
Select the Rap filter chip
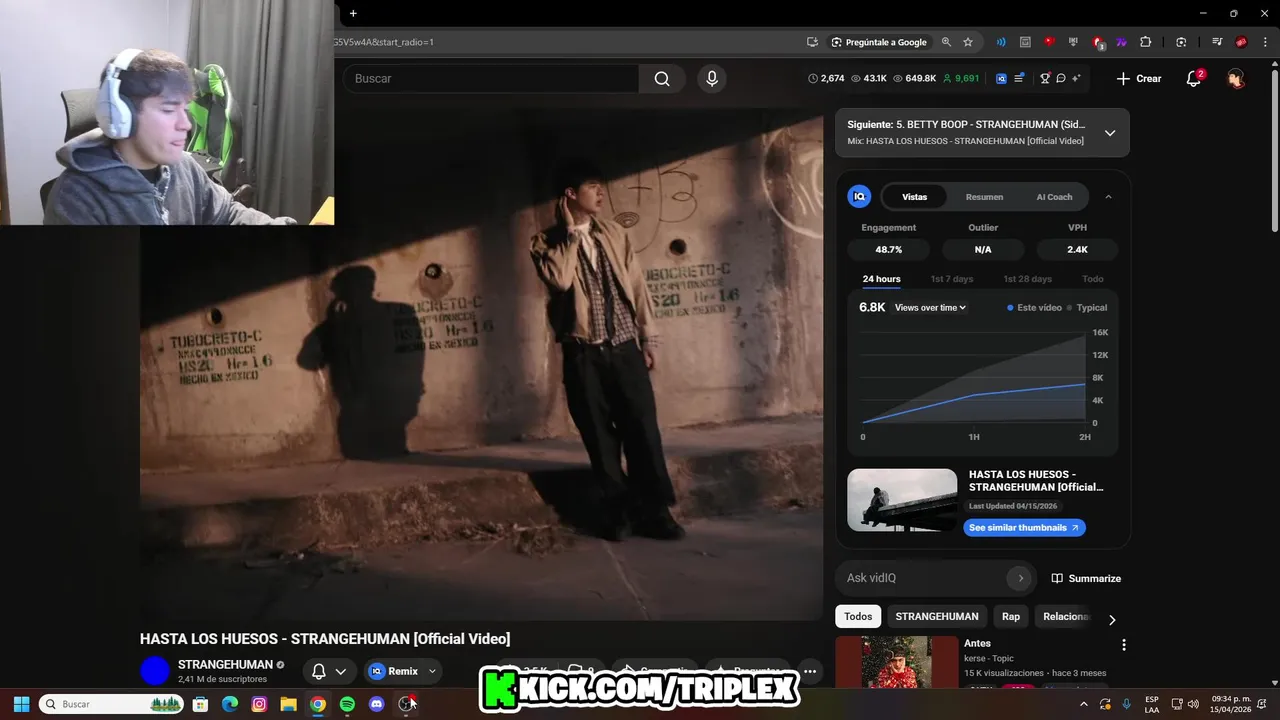click(1011, 616)
